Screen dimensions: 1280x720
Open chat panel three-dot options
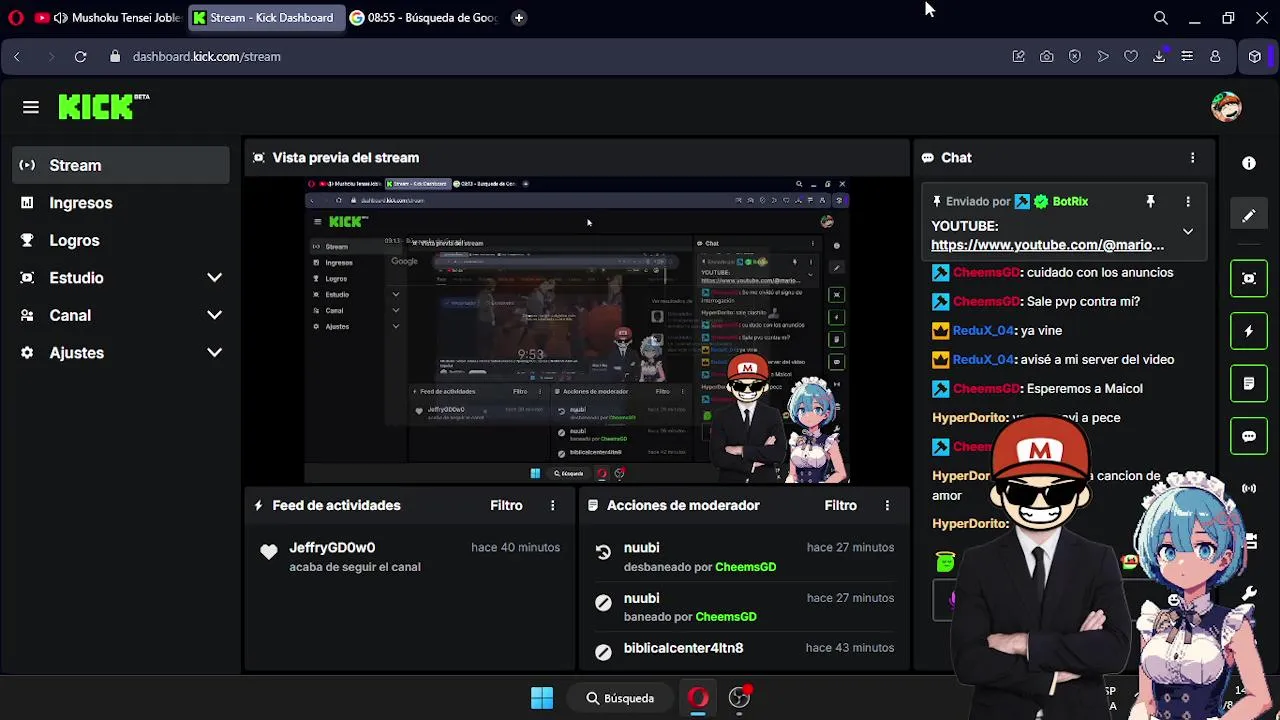coord(1192,158)
